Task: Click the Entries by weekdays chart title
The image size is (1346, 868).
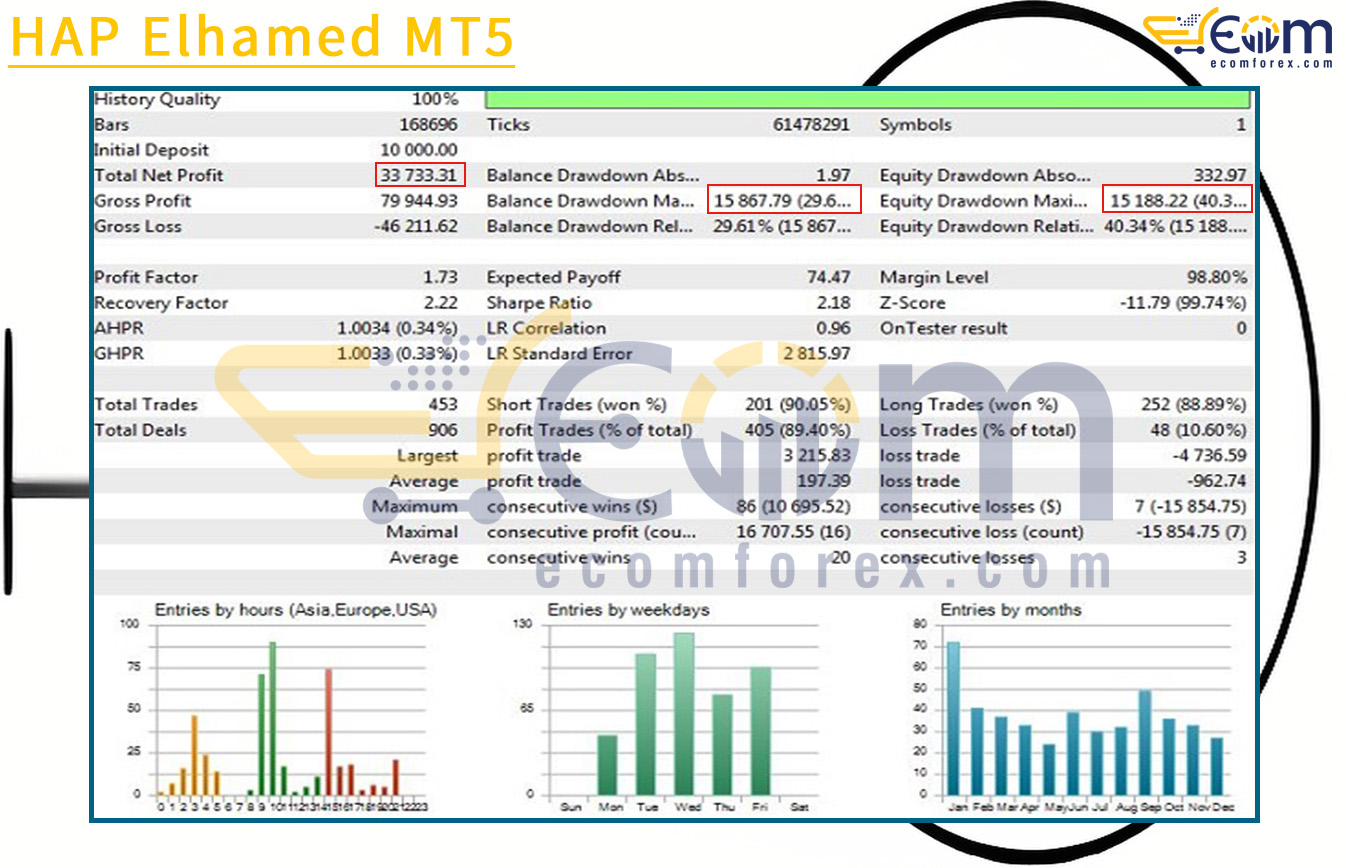Action: point(626,609)
